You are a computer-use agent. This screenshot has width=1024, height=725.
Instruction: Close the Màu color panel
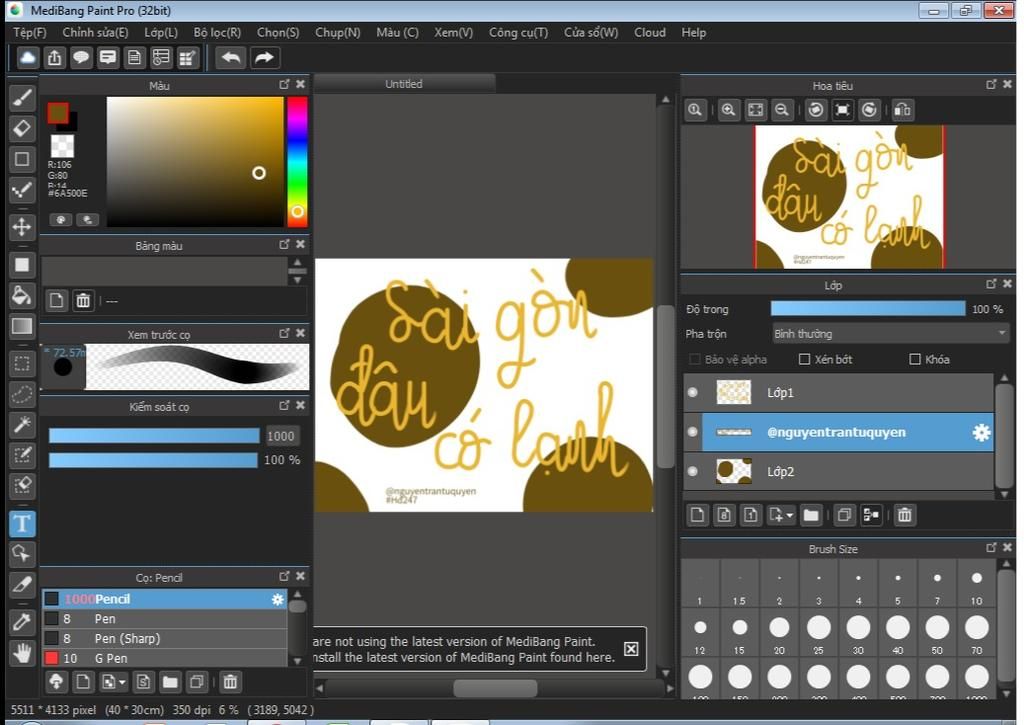coord(300,84)
